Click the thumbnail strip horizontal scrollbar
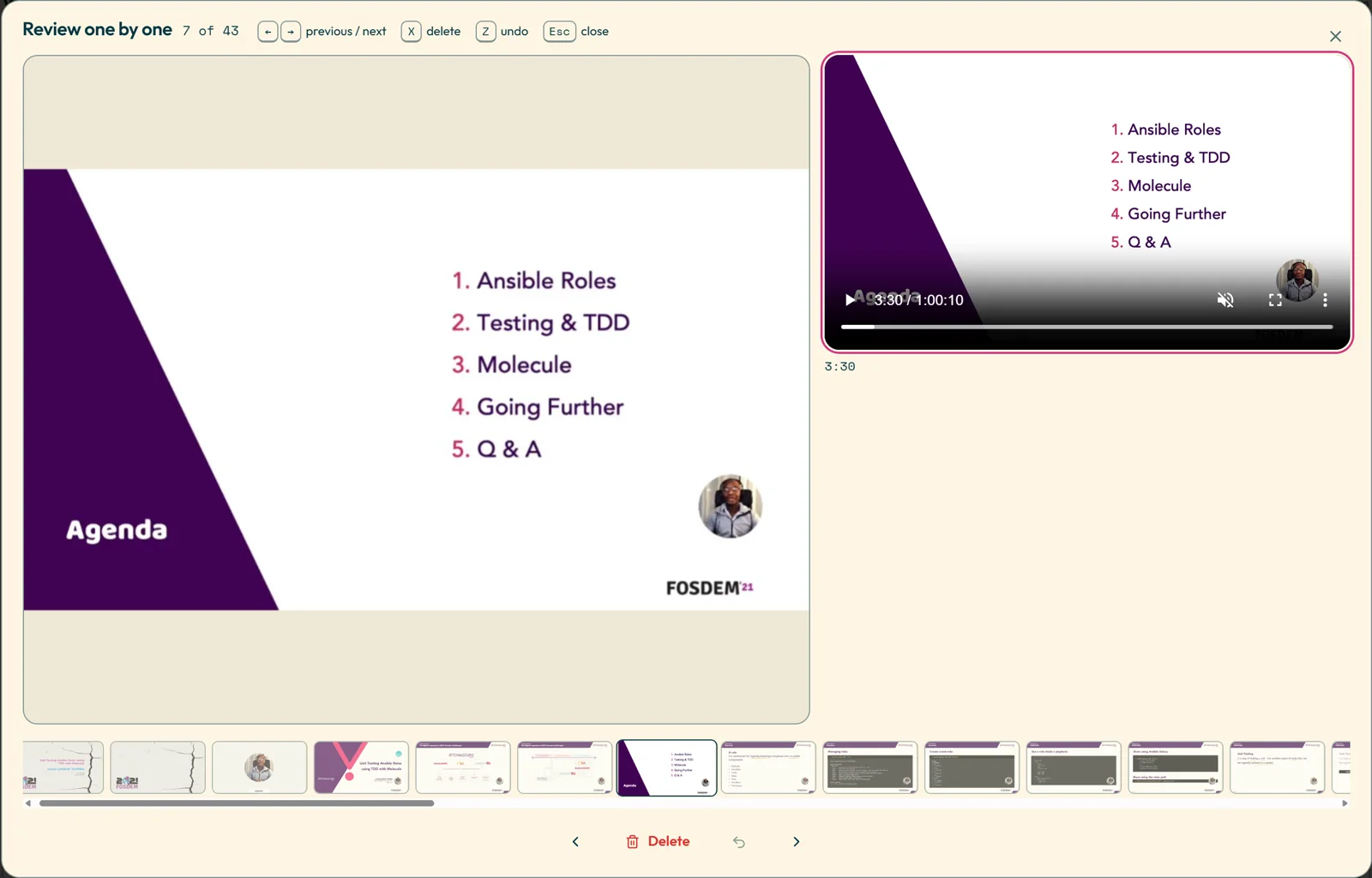 click(237, 803)
